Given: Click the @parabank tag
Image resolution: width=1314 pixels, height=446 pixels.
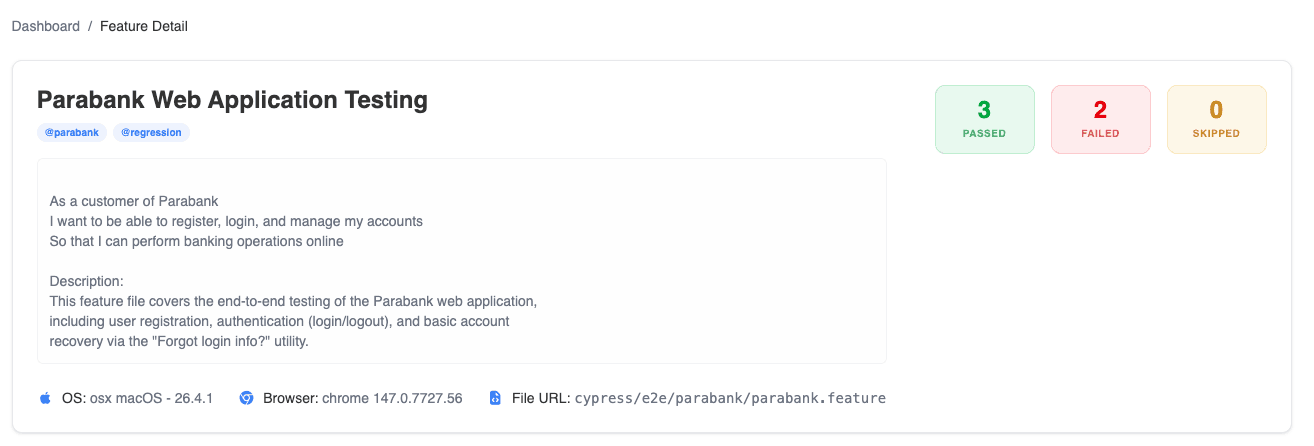Looking at the screenshot, I should click(x=72, y=132).
